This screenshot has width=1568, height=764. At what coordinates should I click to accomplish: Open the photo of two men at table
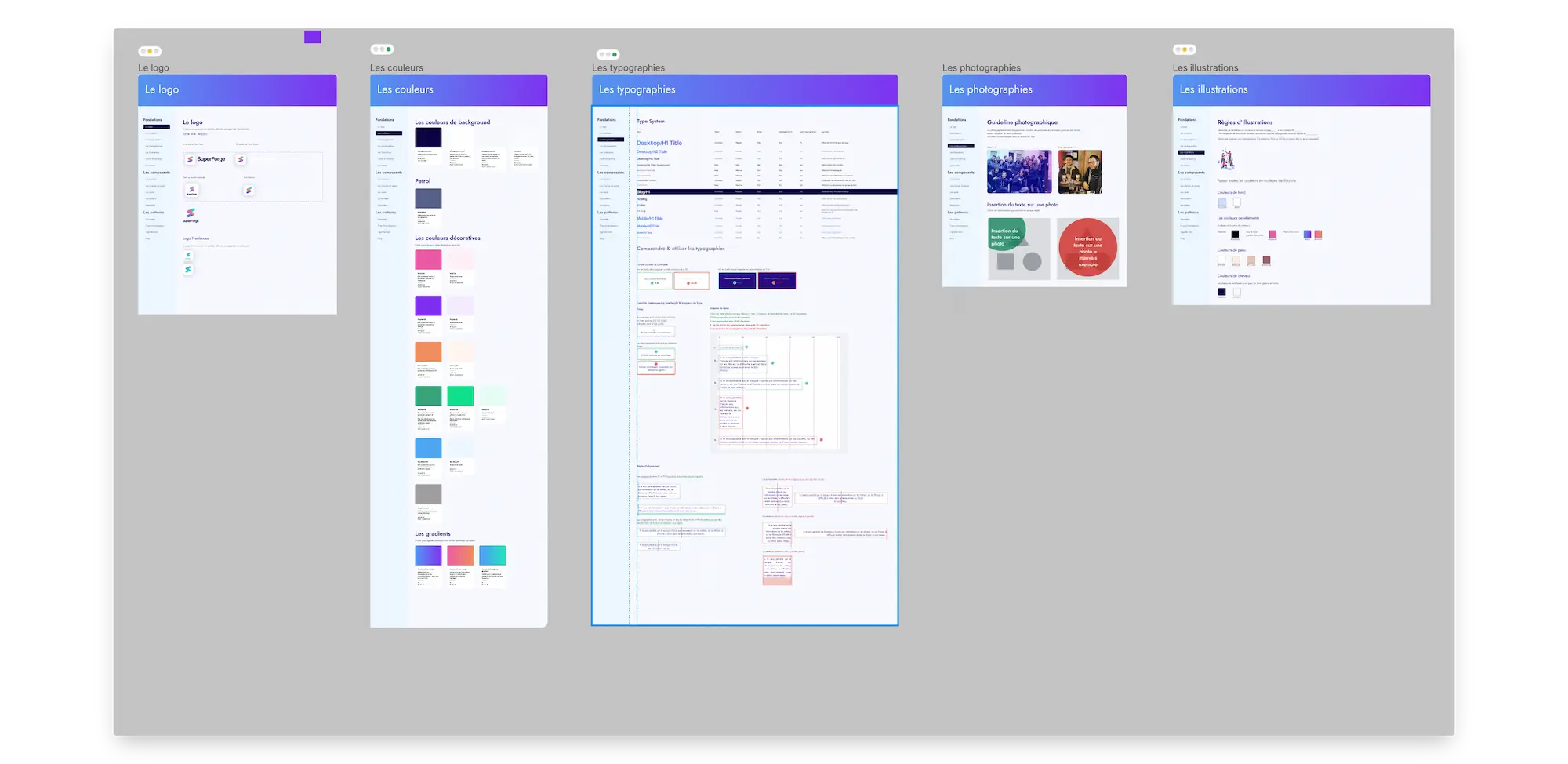tap(1080, 172)
